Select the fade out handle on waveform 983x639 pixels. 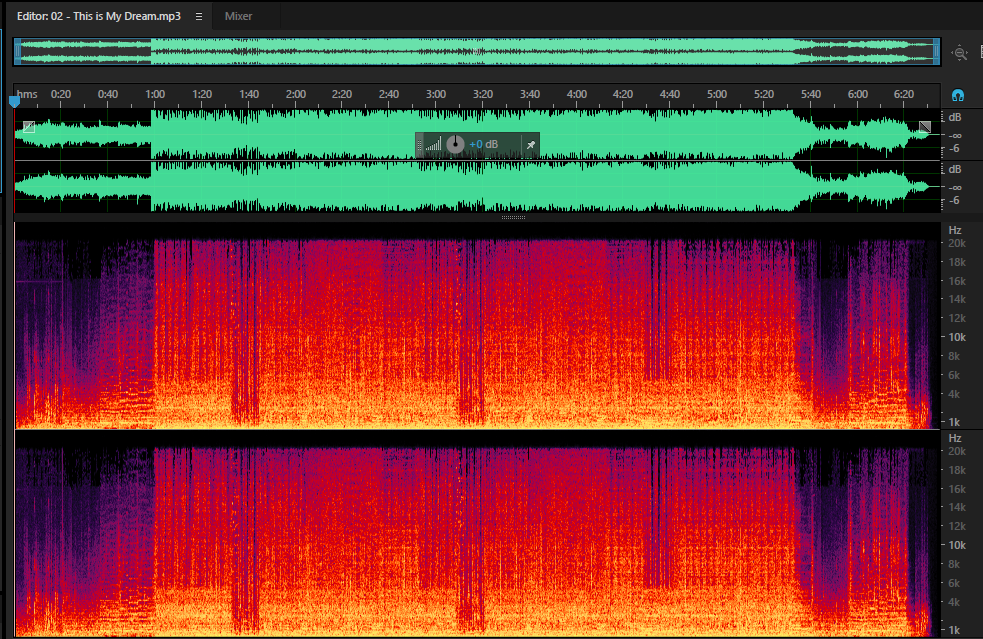point(925,127)
